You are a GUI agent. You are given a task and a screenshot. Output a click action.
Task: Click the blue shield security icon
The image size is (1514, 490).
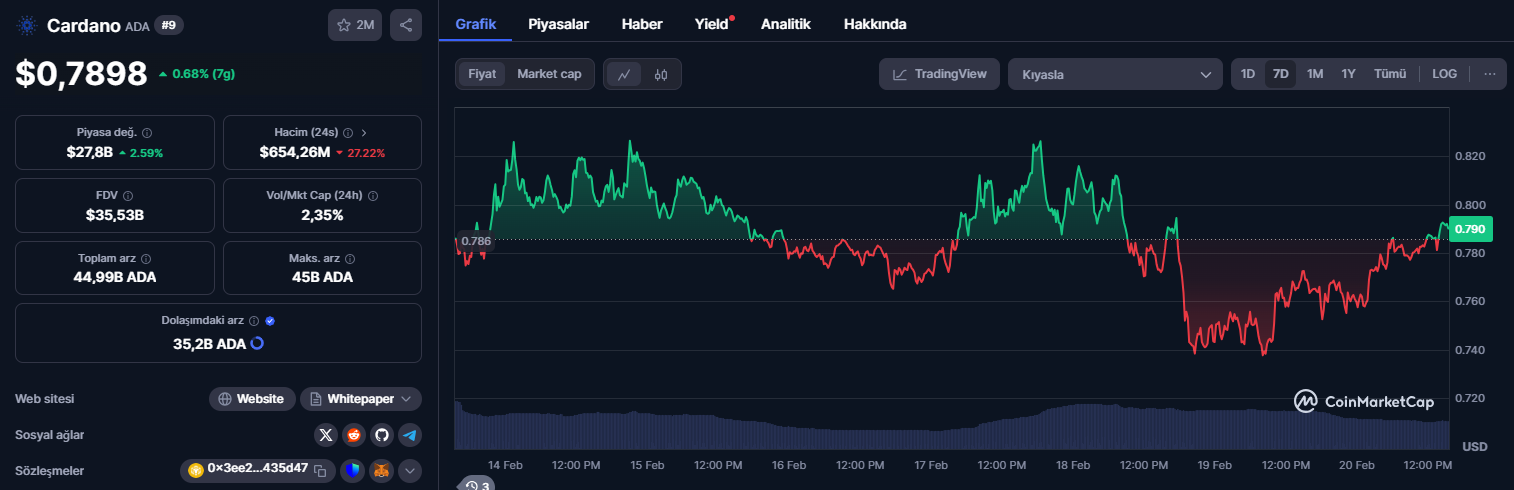tap(352, 470)
